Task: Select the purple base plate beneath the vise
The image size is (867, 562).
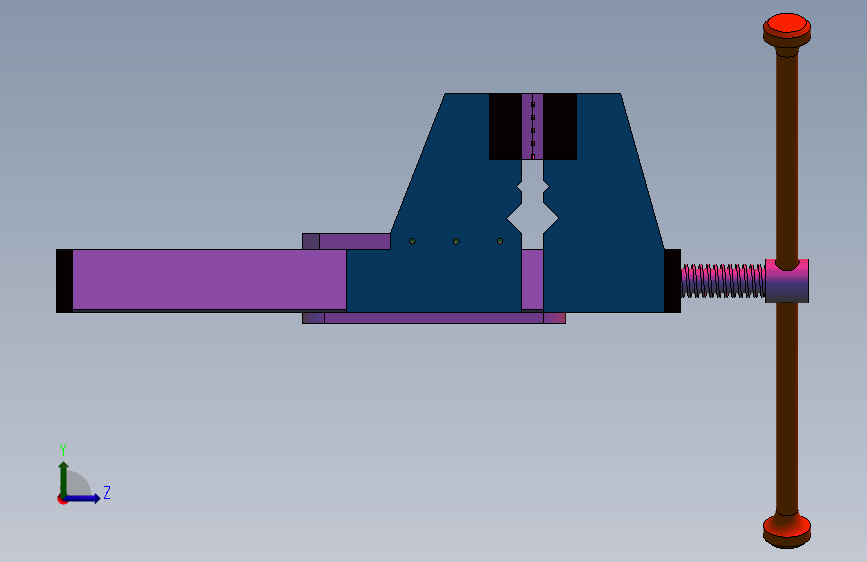Action: (434, 318)
